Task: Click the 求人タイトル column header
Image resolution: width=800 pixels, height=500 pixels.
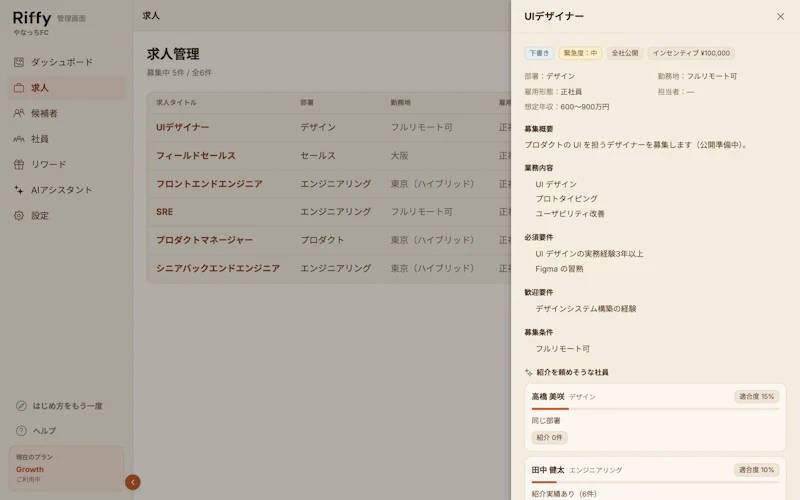Action: [176, 103]
